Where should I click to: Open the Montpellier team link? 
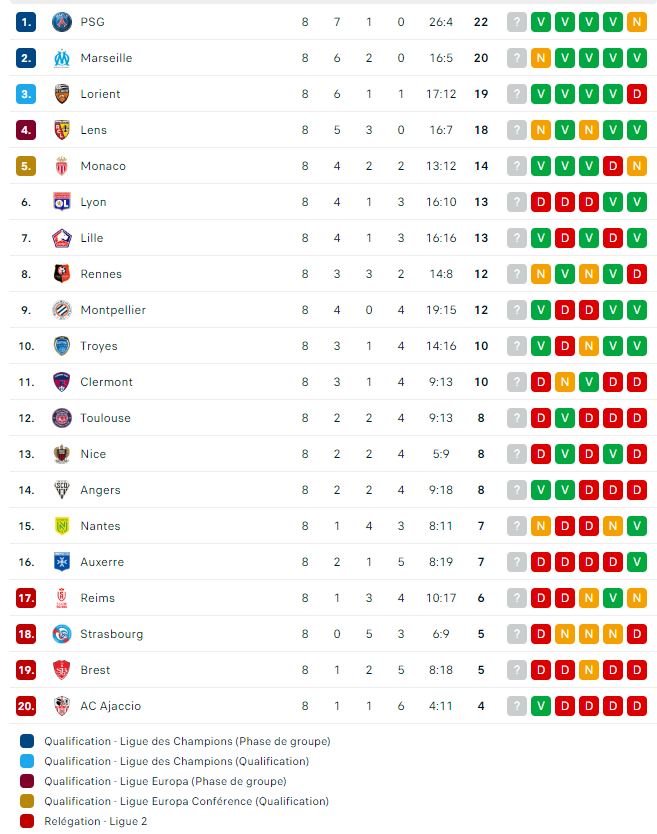click(x=113, y=310)
